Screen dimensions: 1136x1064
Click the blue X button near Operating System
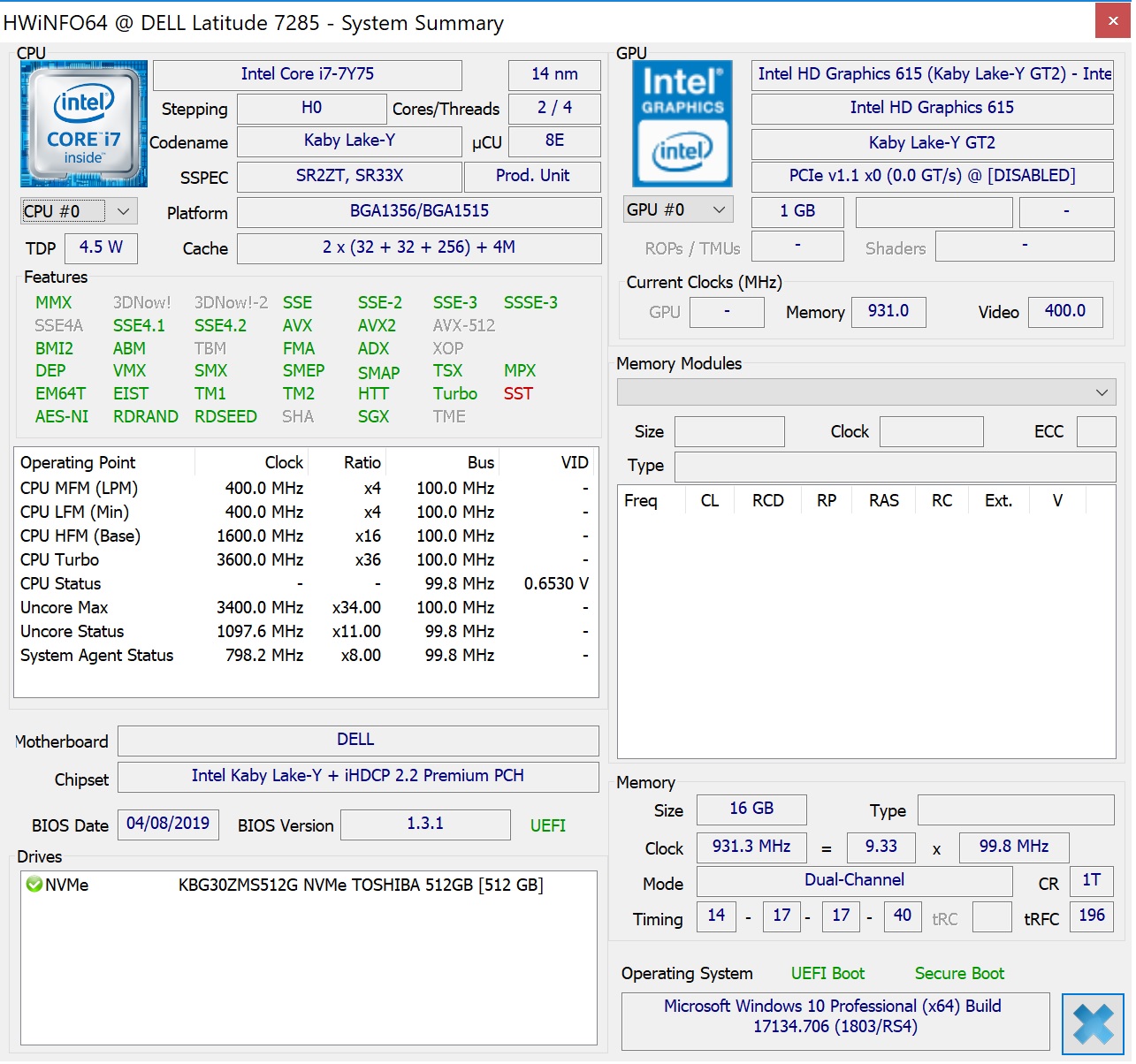pyautogui.click(x=1094, y=1024)
